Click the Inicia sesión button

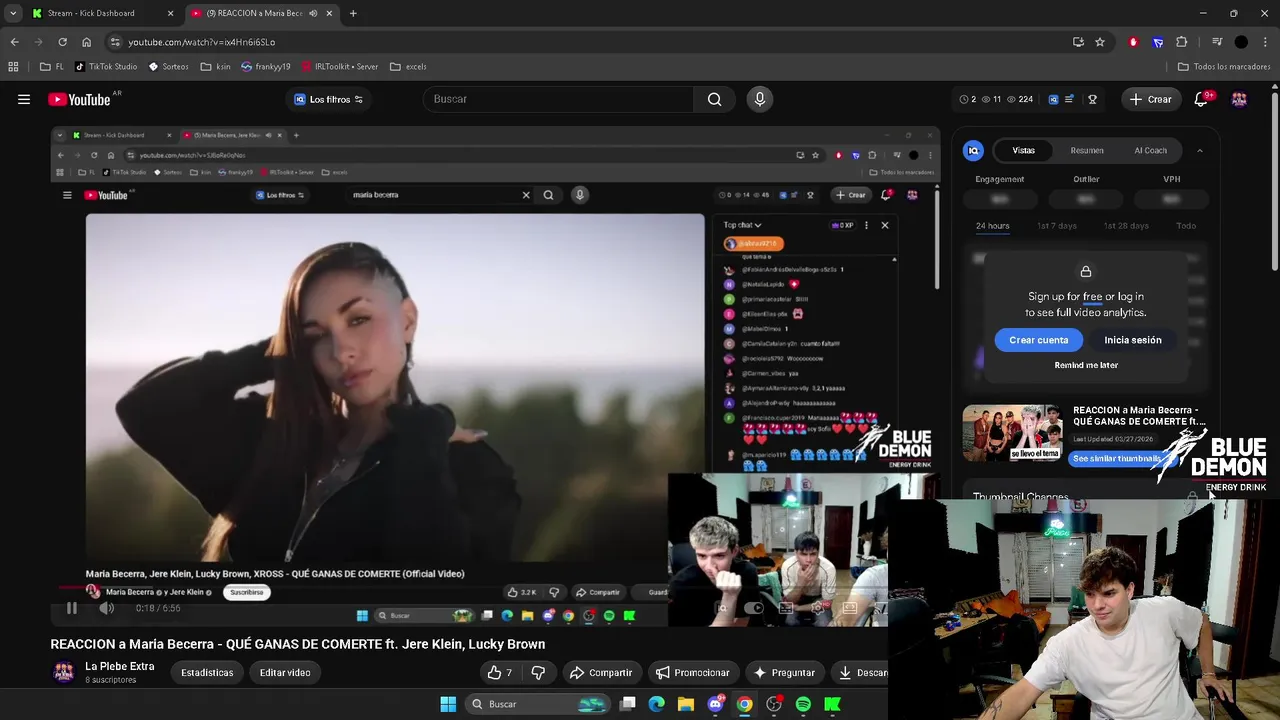1133,340
